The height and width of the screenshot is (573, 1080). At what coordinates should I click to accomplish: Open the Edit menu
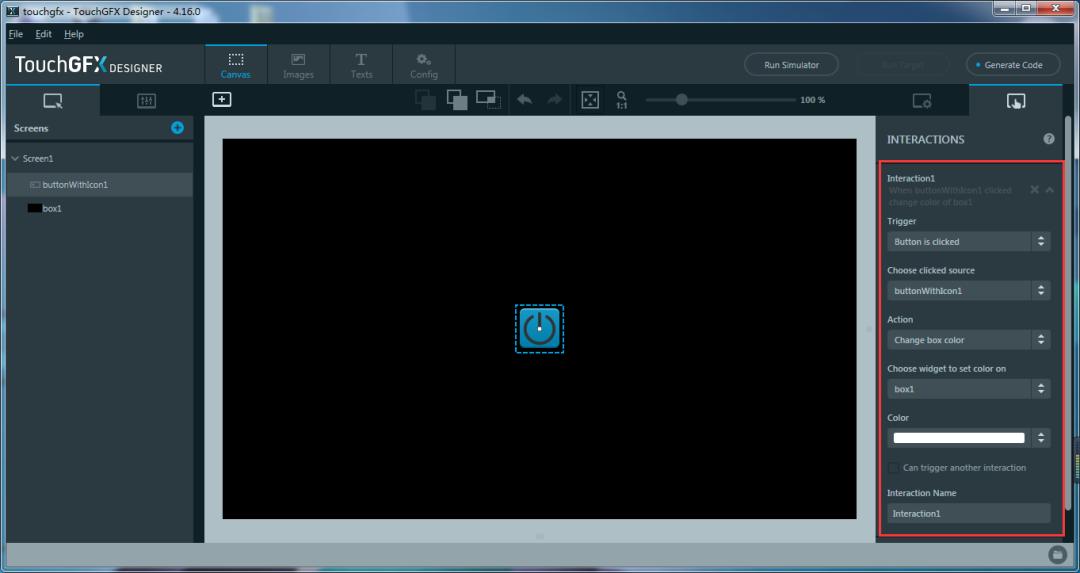pyautogui.click(x=43, y=34)
